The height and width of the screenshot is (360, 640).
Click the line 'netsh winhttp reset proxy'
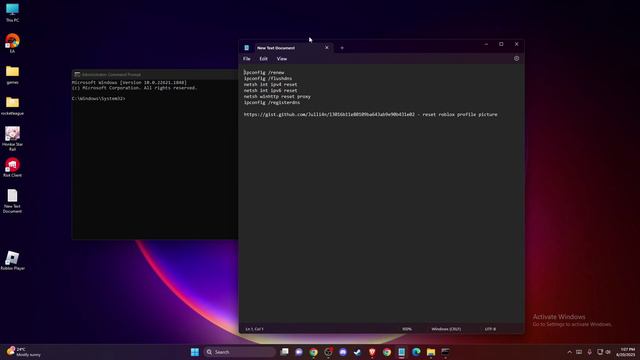point(277,97)
